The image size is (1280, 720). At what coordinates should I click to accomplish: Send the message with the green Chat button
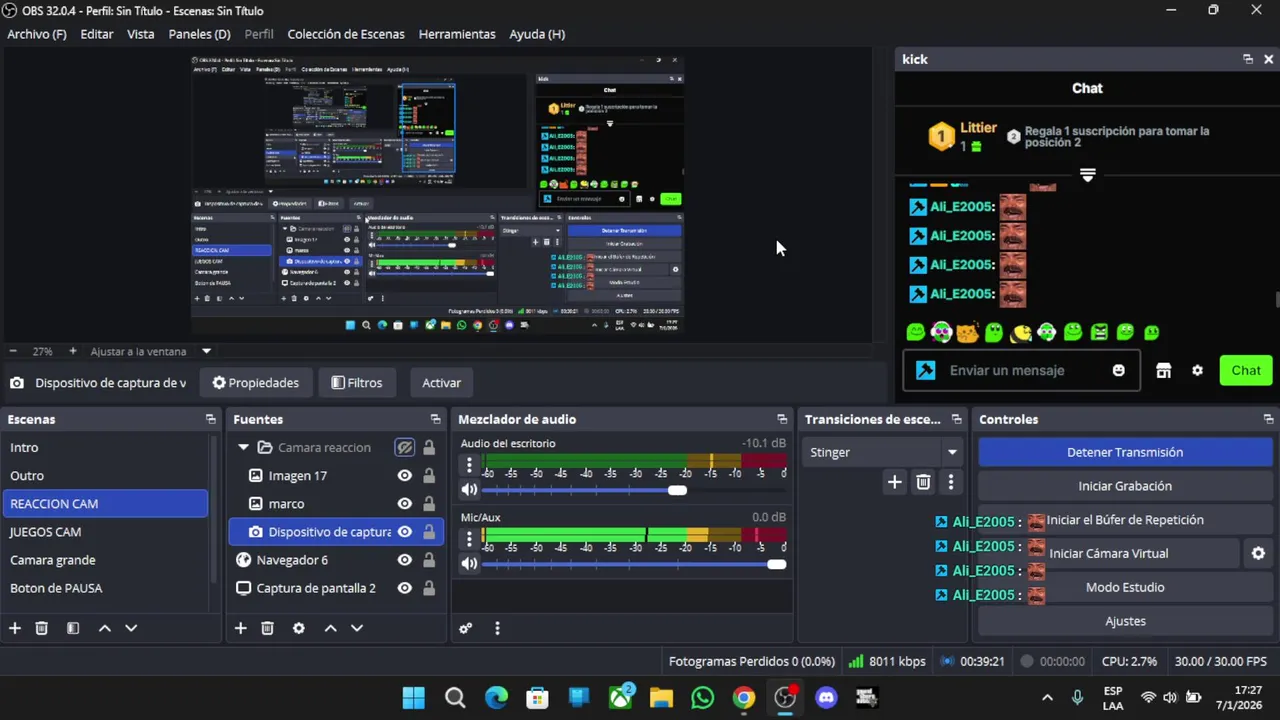coord(1246,370)
